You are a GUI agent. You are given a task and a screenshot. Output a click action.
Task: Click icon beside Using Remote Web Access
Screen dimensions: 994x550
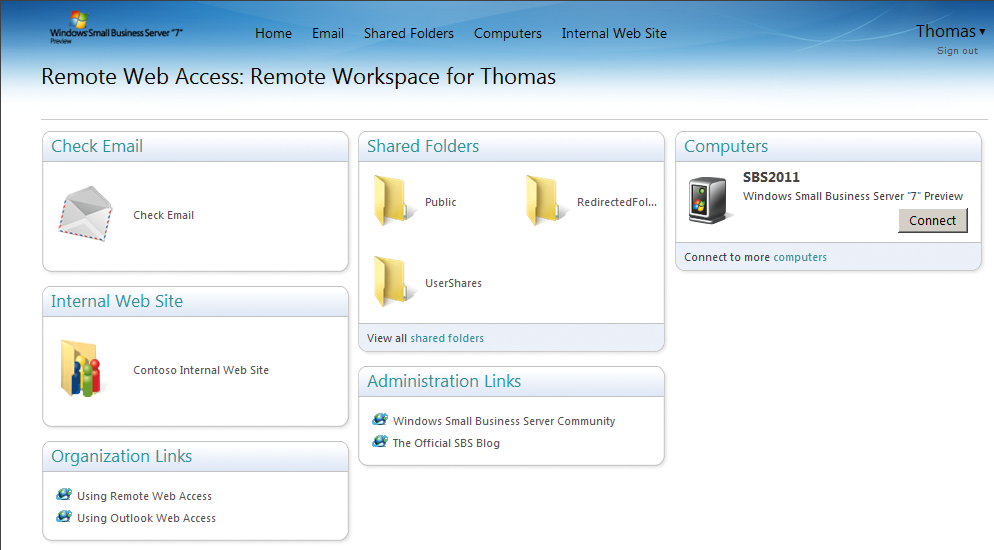[x=64, y=495]
